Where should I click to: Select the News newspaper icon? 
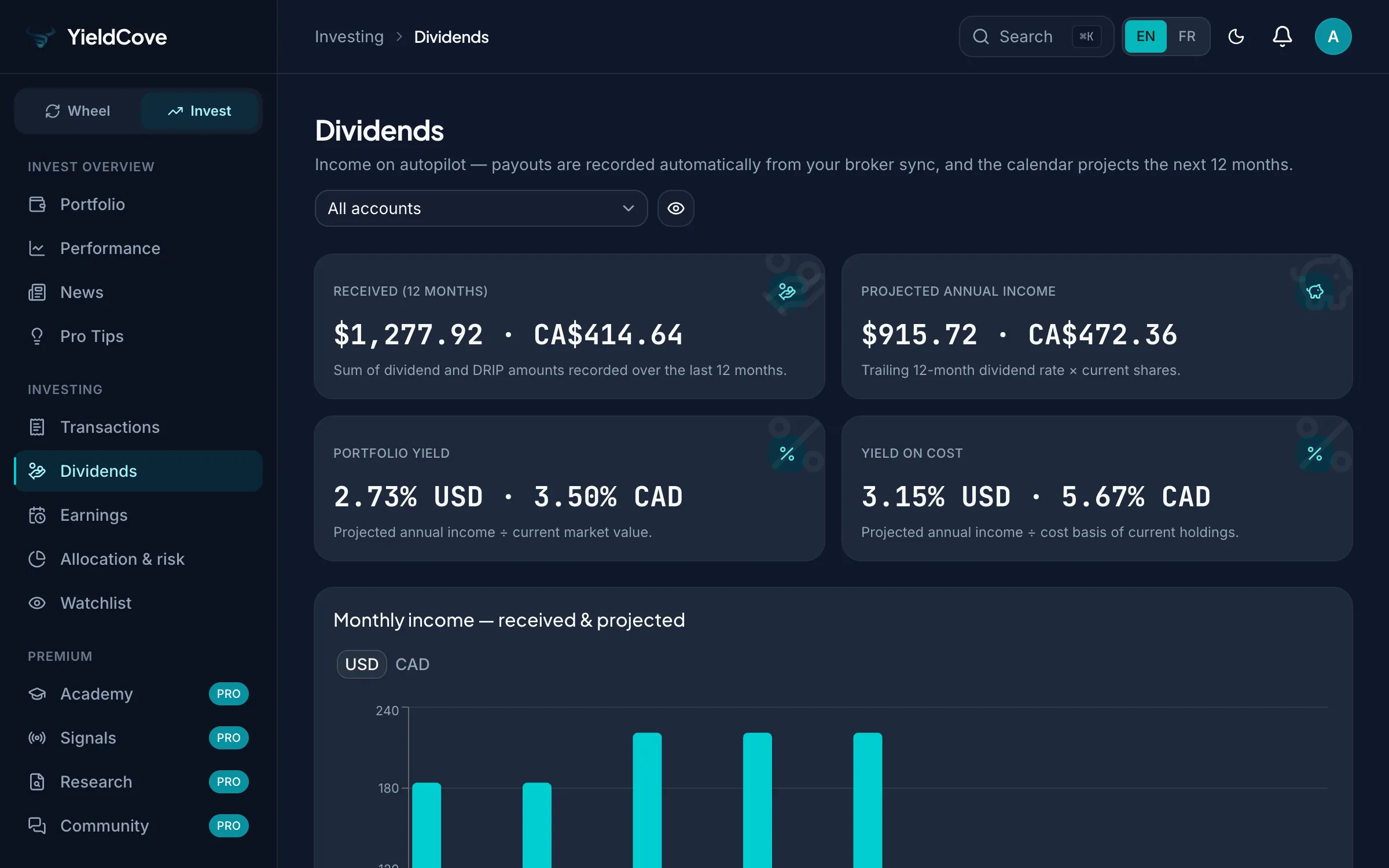[x=37, y=292]
